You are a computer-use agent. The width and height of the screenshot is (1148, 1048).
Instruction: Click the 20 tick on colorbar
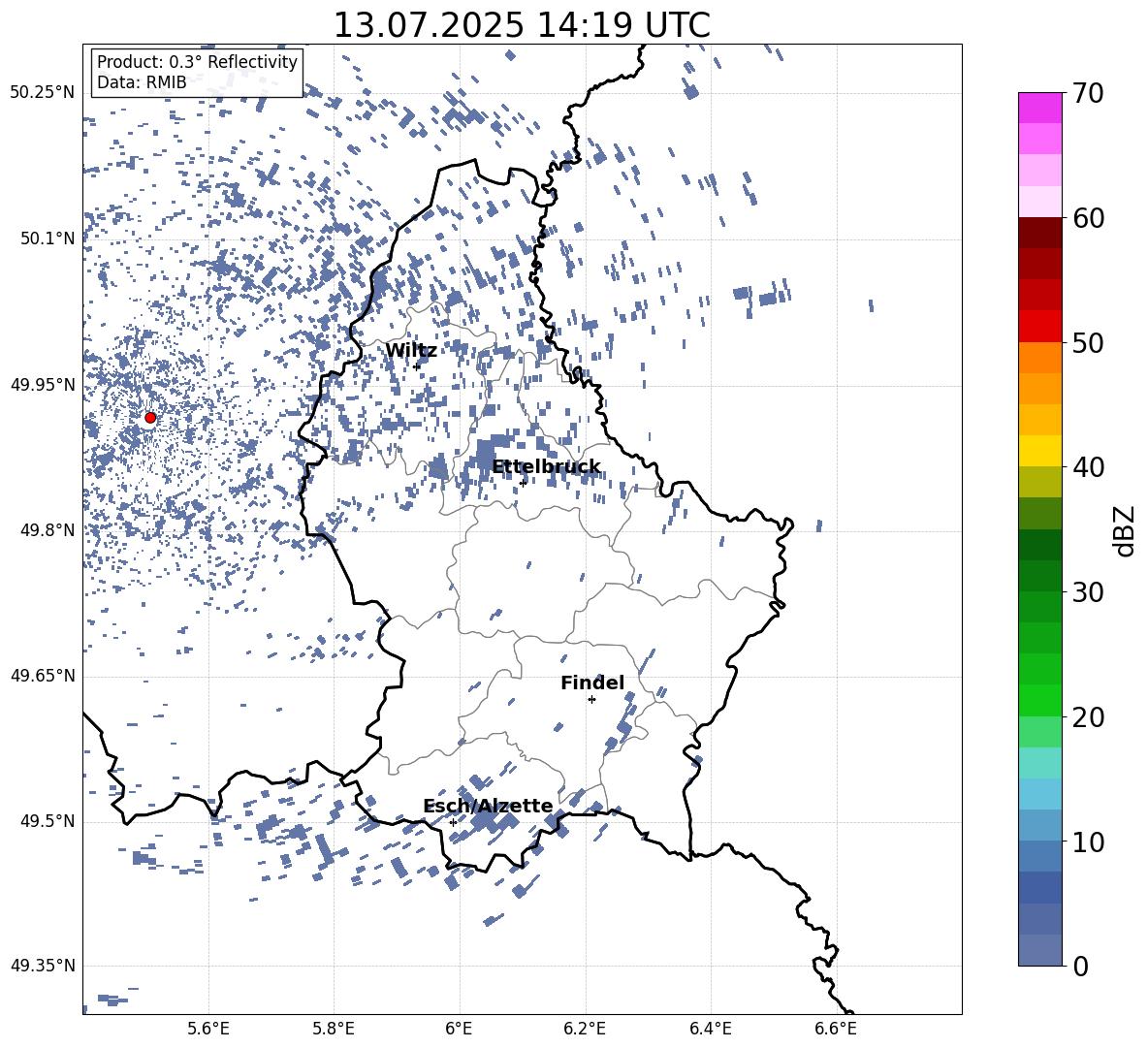(1088, 717)
